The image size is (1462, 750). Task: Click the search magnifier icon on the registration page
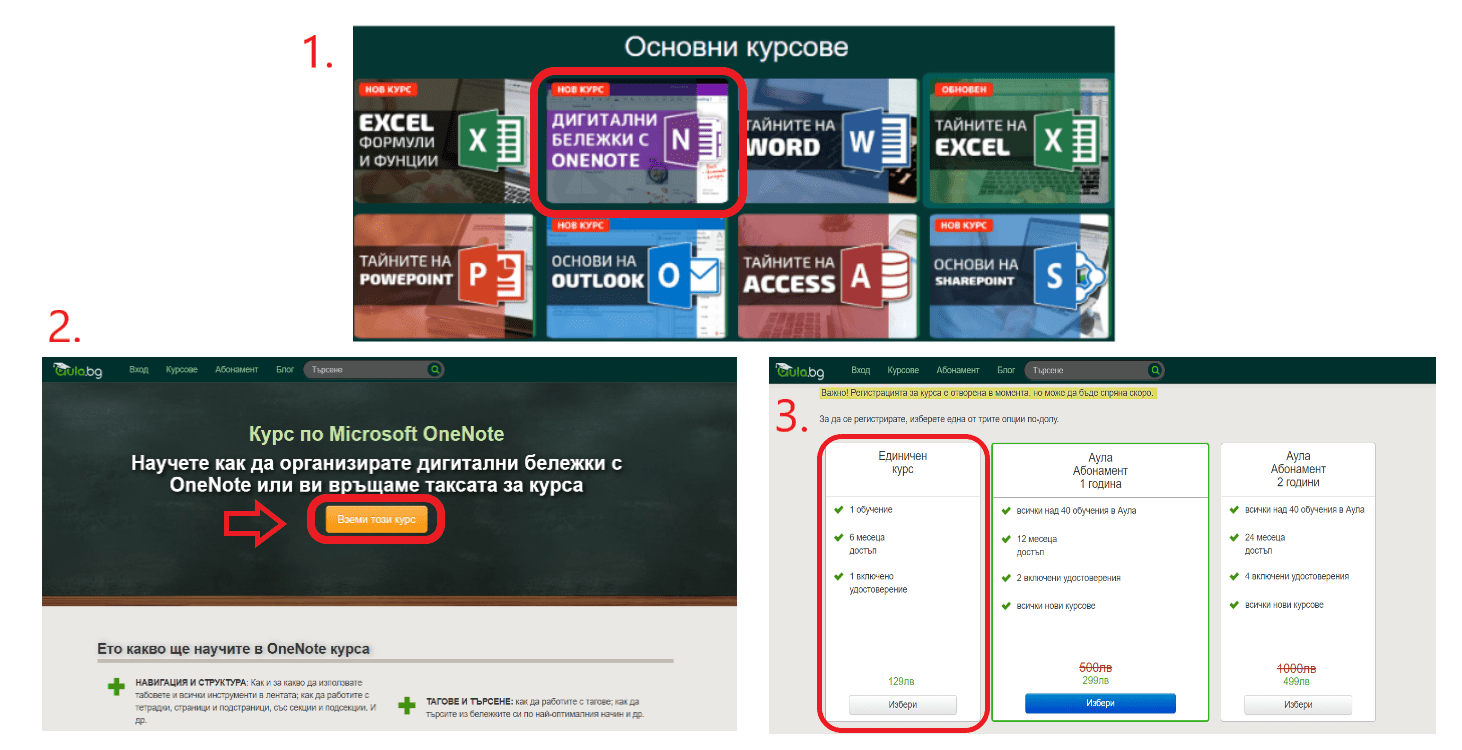(x=1156, y=370)
